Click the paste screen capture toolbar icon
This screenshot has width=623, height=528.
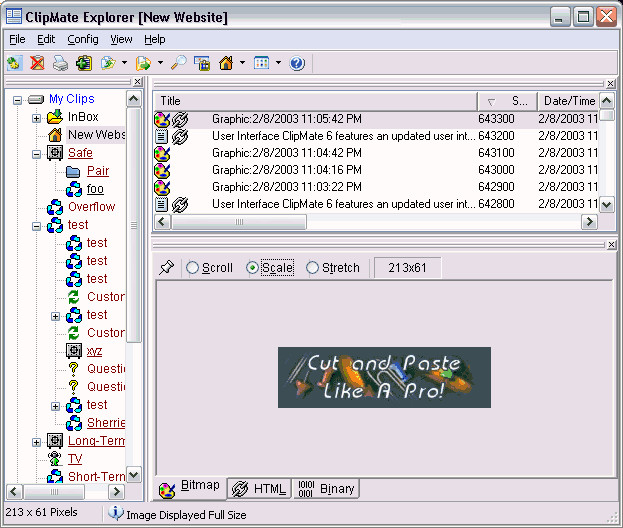[202, 63]
